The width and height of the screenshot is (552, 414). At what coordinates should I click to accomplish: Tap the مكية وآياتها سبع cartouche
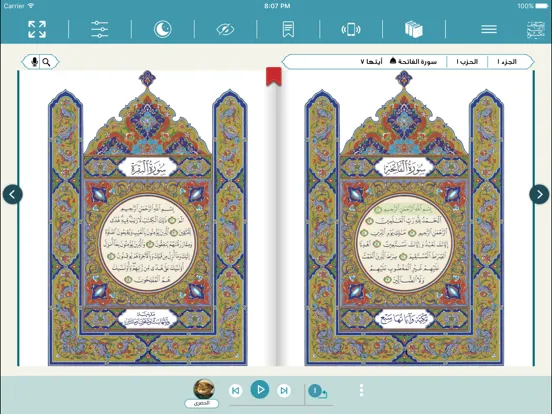(404, 319)
